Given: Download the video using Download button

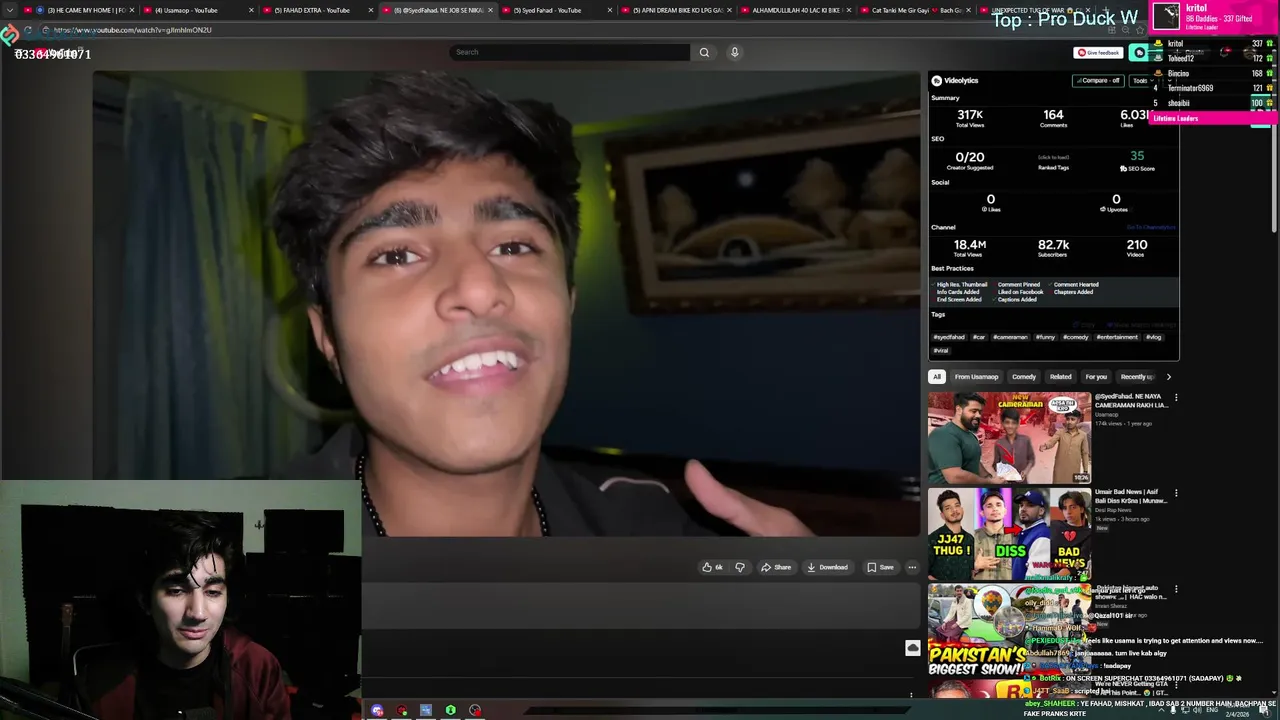Looking at the screenshot, I should coord(827,567).
